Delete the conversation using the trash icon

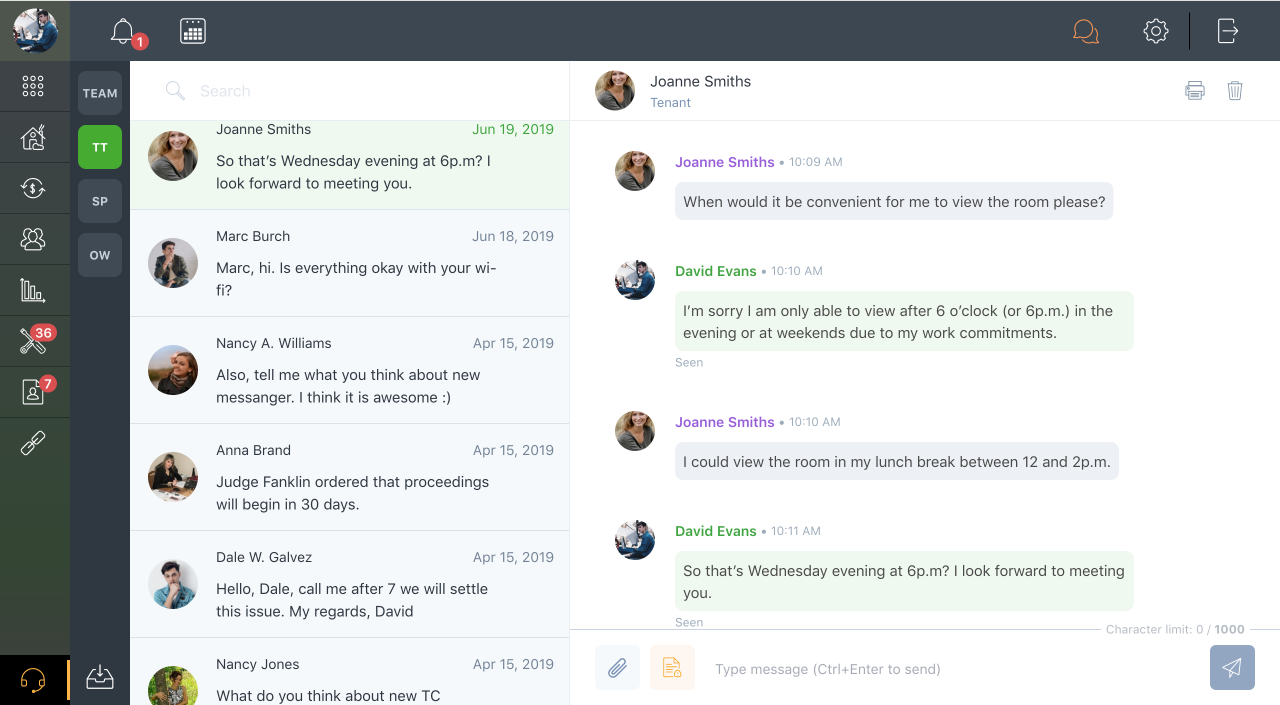(1235, 90)
